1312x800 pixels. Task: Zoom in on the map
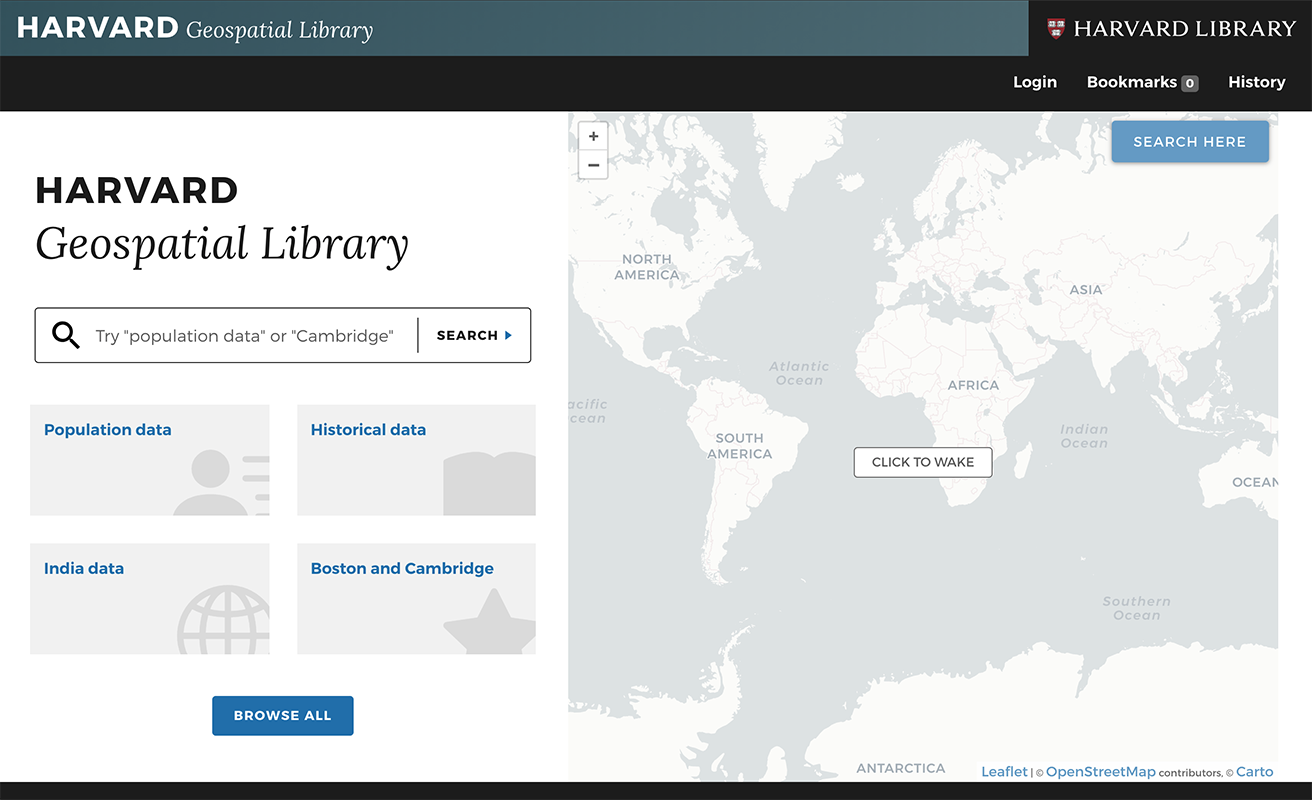click(x=593, y=137)
